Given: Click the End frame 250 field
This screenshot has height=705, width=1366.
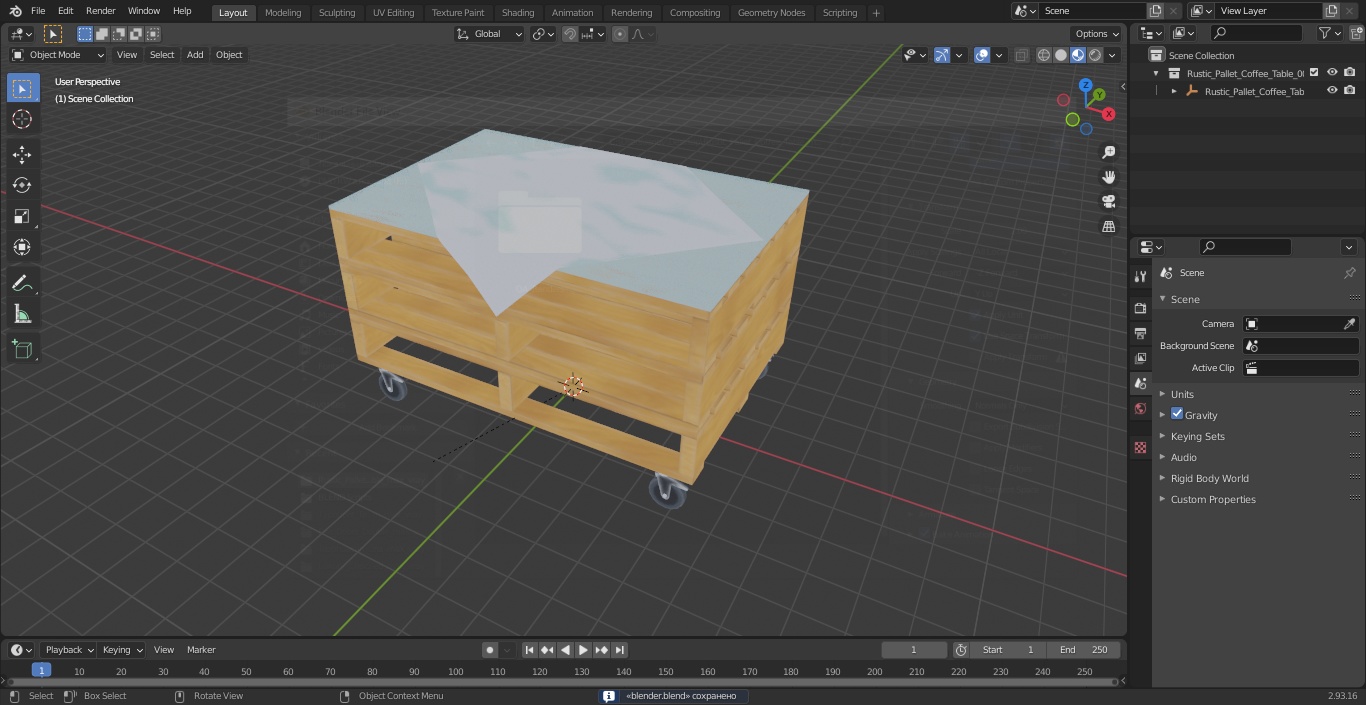Looking at the screenshot, I should click(1084, 650).
